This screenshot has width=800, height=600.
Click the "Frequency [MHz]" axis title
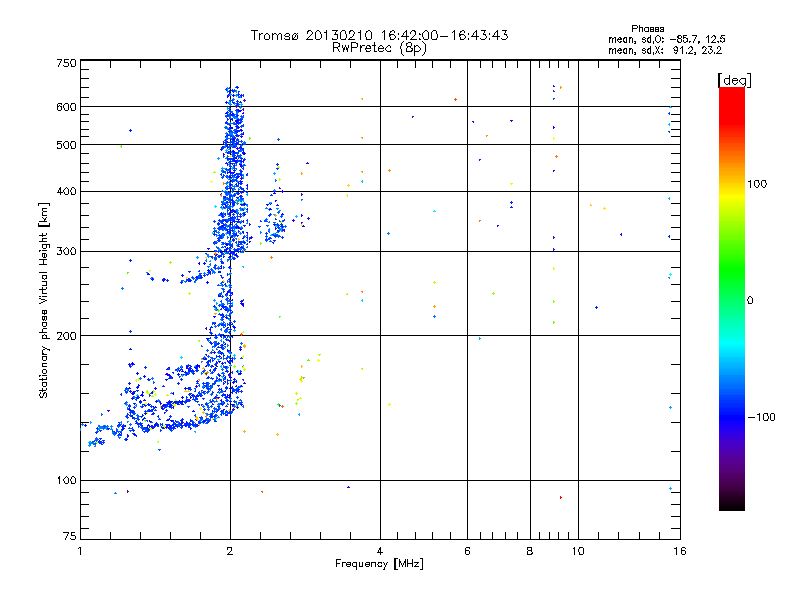pyautogui.click(x=379, y=564)
